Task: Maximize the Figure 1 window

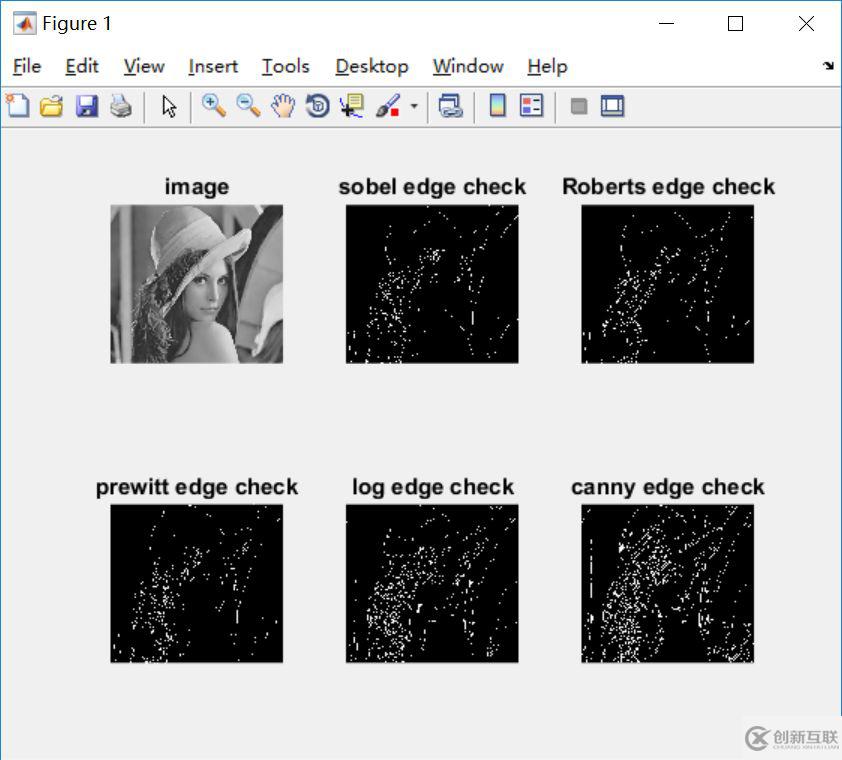Action: click(x=735, y=23)
